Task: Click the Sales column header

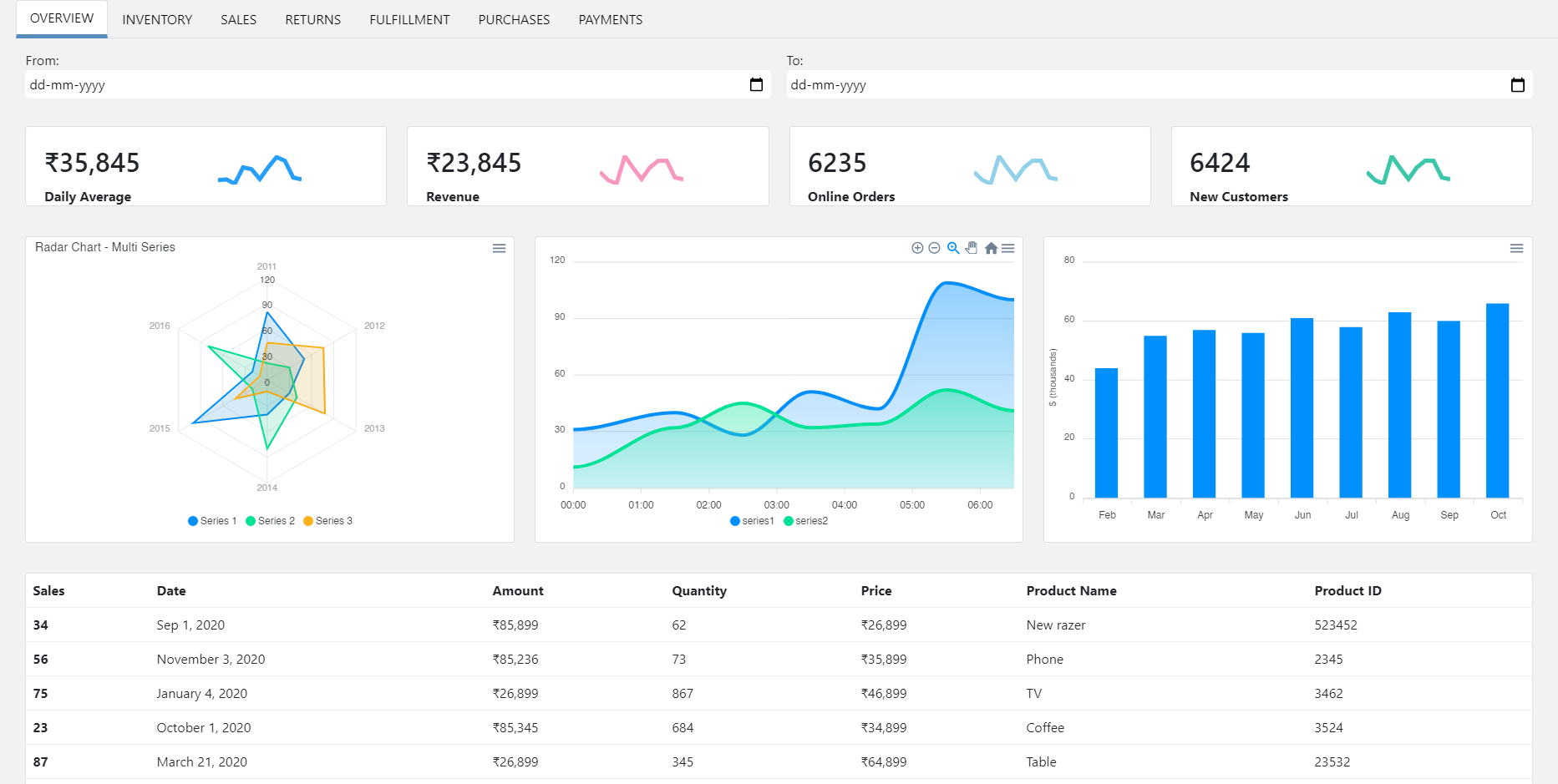Action: pos(48,590)
